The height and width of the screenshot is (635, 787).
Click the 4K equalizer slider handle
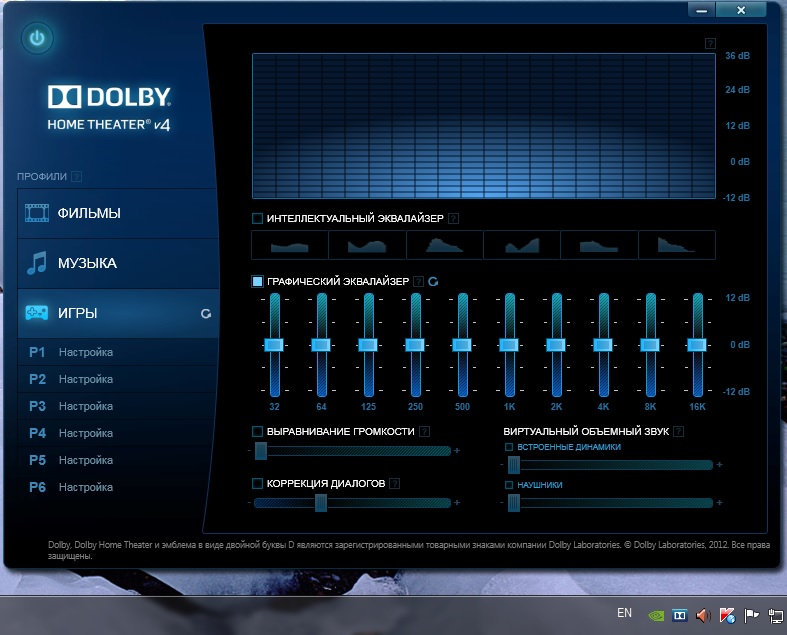(x=603, y=345)
